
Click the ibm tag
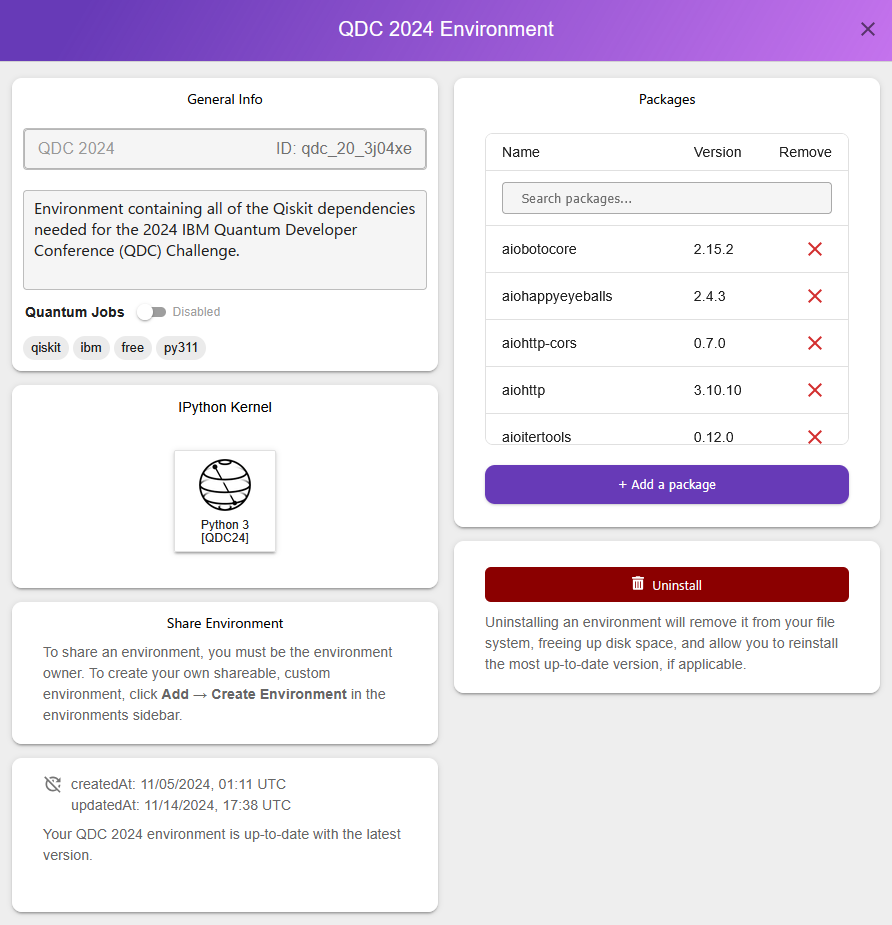(91, 348)
